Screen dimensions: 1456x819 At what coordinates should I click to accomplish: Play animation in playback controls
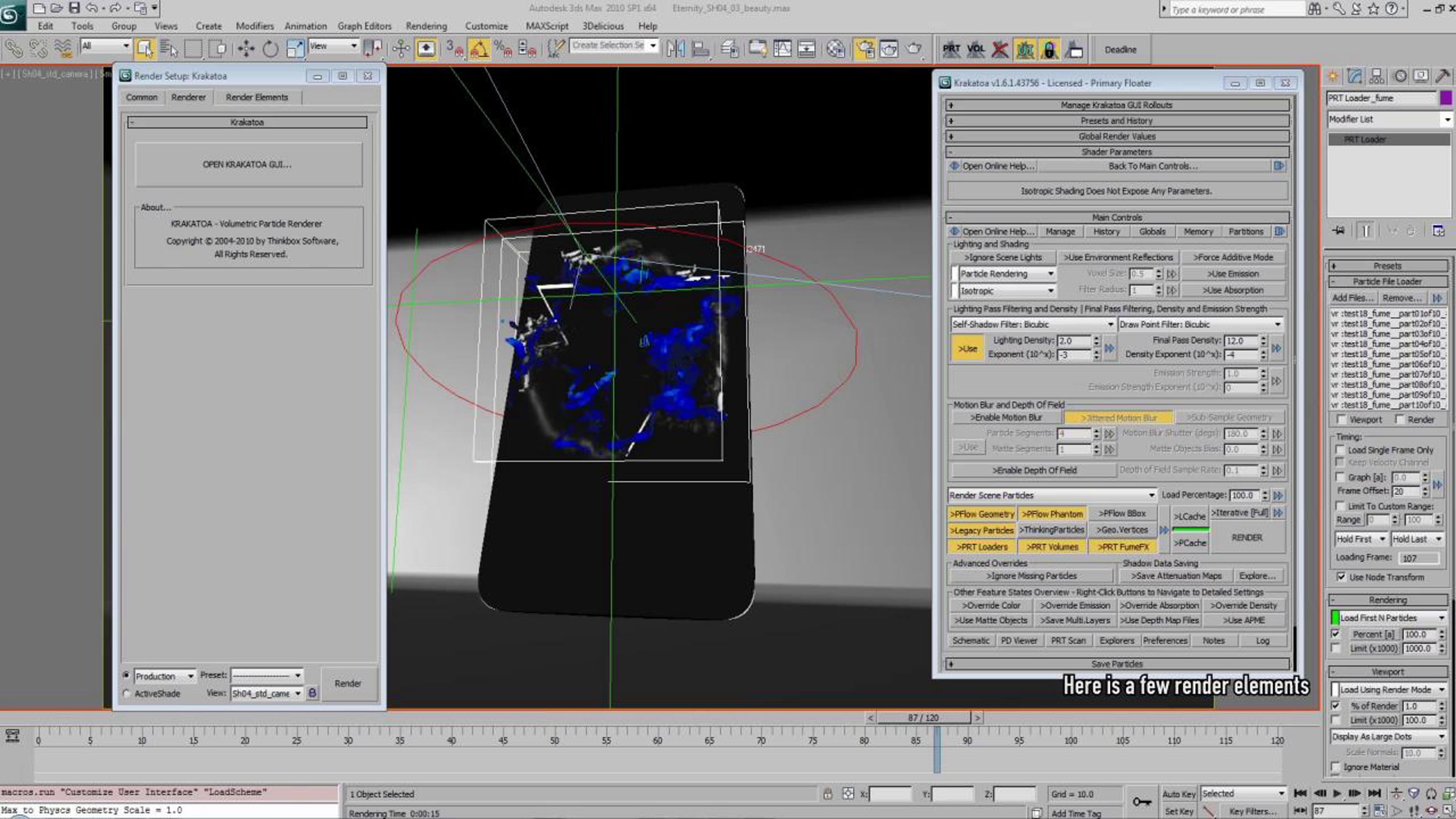1336,794
